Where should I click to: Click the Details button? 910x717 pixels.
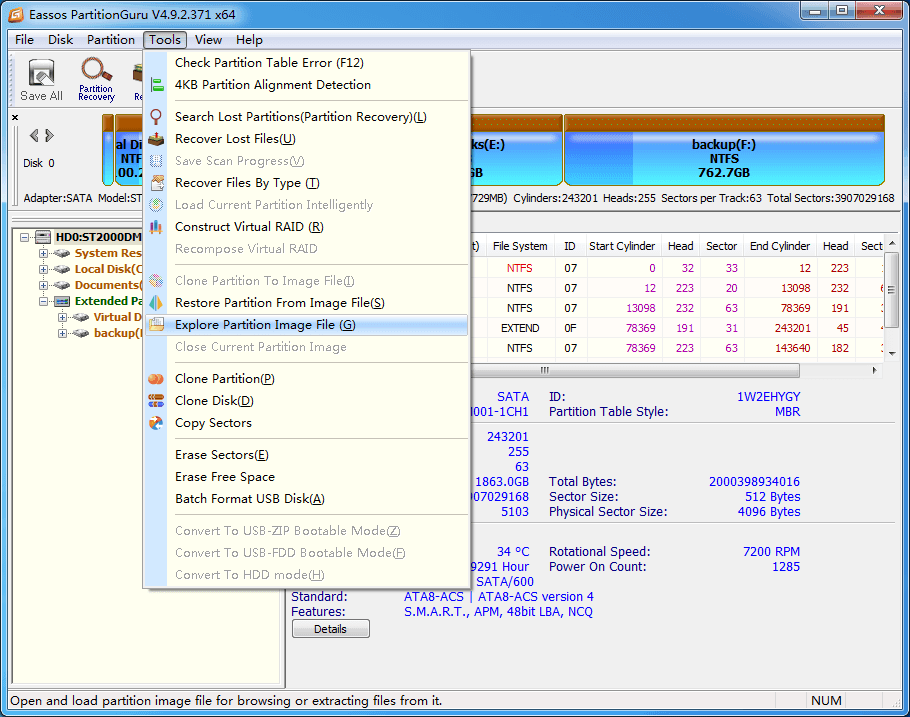(x=330, y=629)
